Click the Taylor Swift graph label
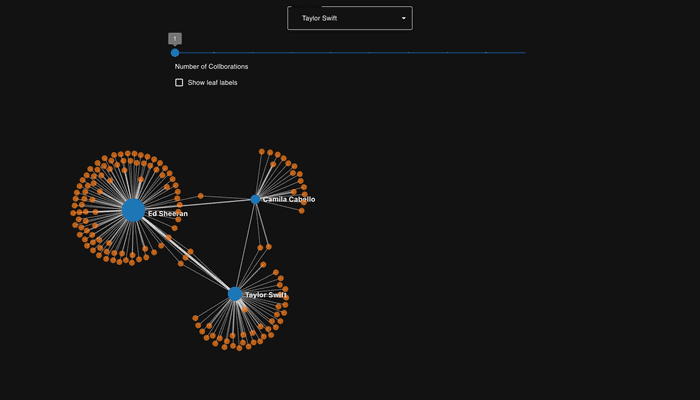700x400 pixels. click(x=266, y=295)
